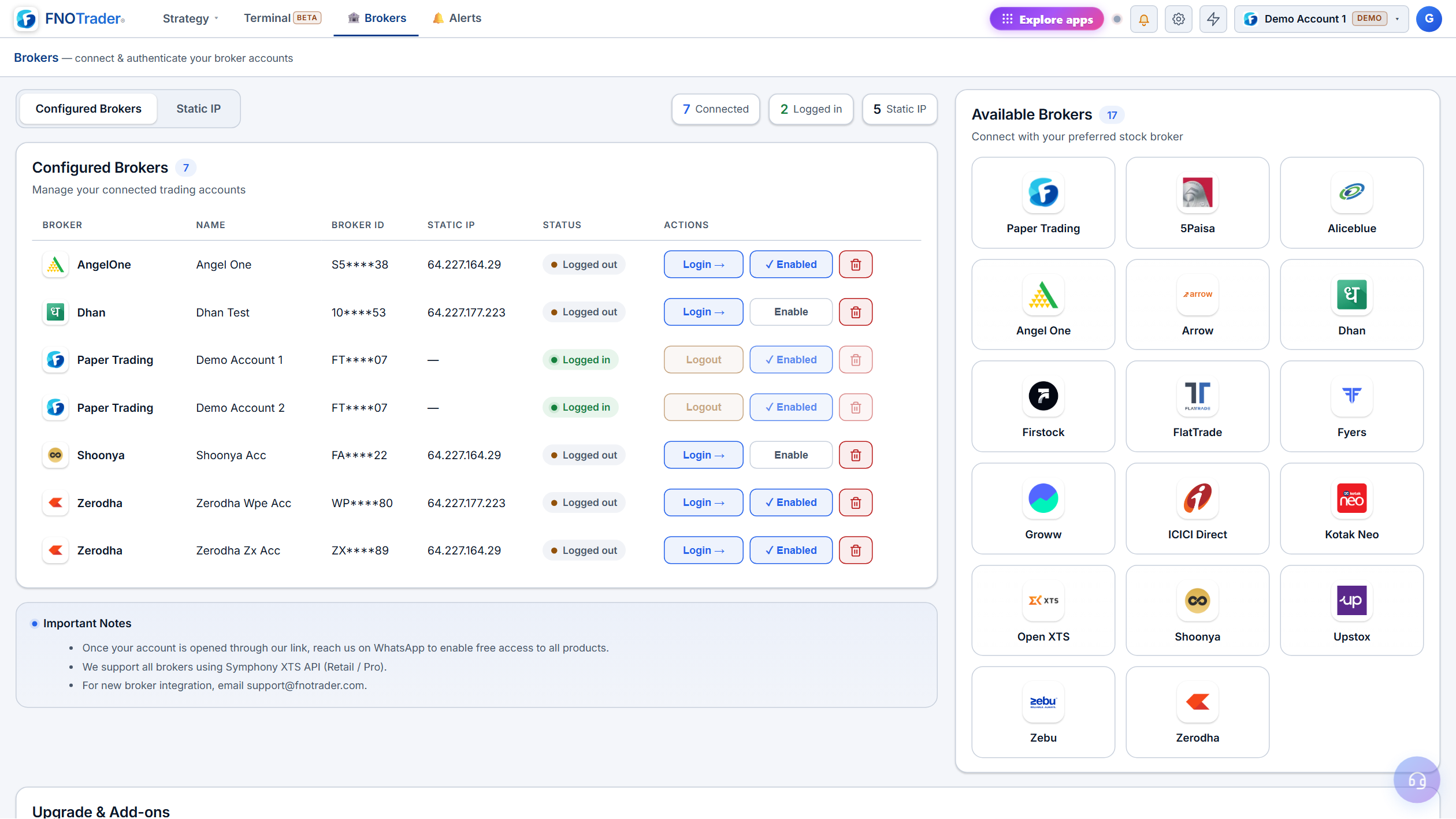Select the FlatTrade broker card
1456x819 pixels.
[1197, 407]
